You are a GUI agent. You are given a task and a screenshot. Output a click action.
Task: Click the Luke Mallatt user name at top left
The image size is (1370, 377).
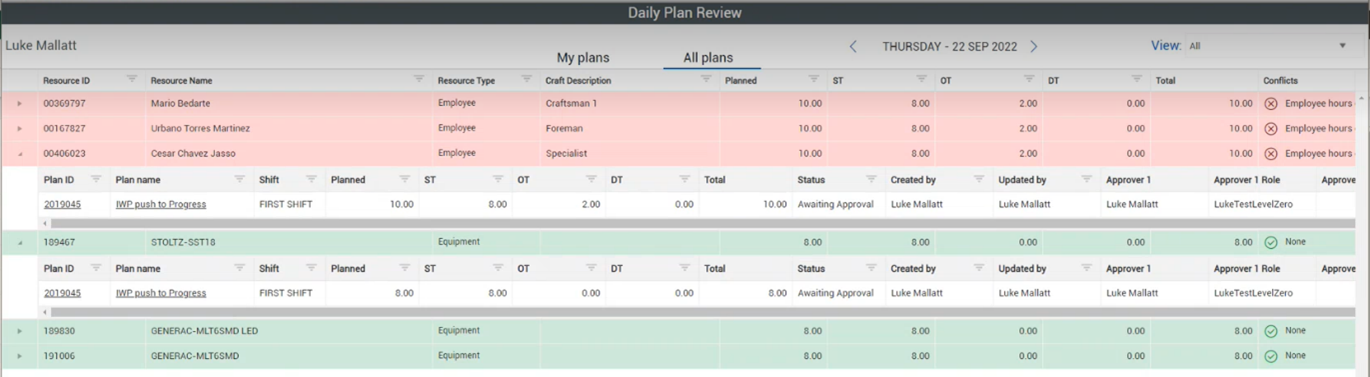point(41,46)
